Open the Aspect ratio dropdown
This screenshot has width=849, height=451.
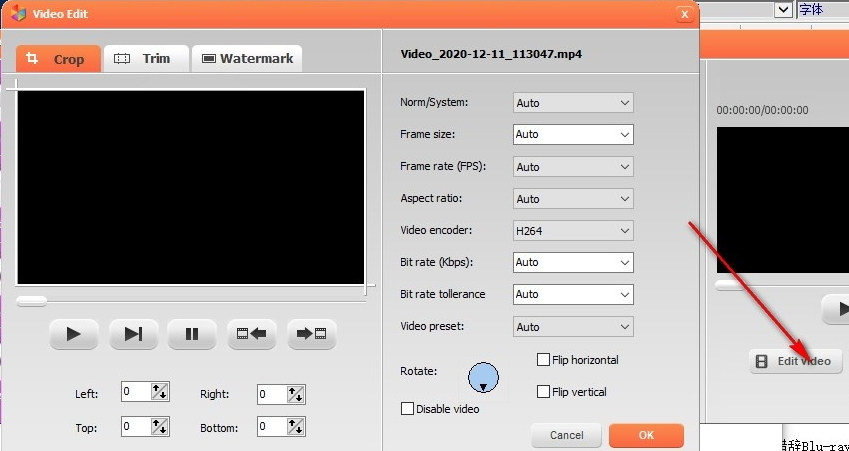tap(573, 199)
